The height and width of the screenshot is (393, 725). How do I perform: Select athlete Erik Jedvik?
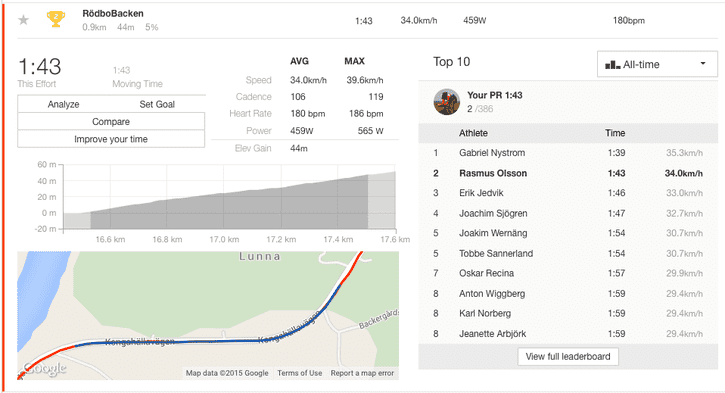pyautogui.click(x=481, y=193)
